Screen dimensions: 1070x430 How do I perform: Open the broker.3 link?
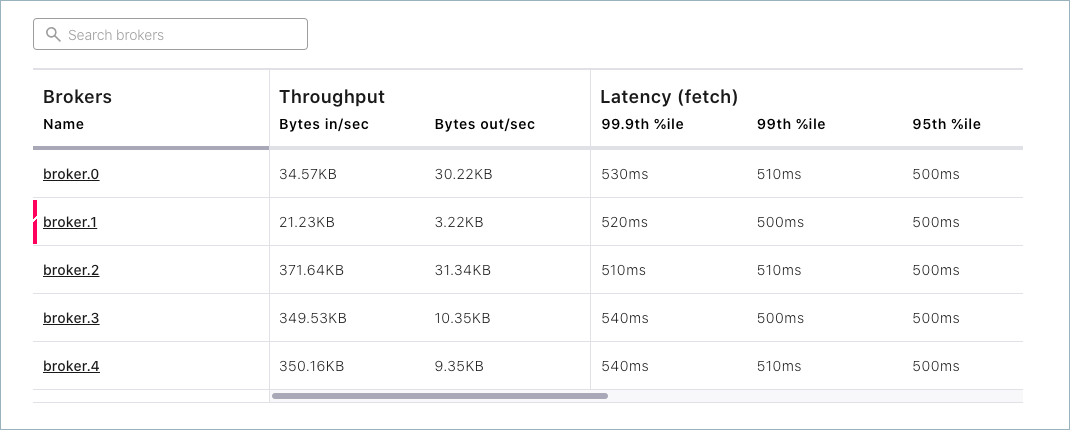click(71, 318)
